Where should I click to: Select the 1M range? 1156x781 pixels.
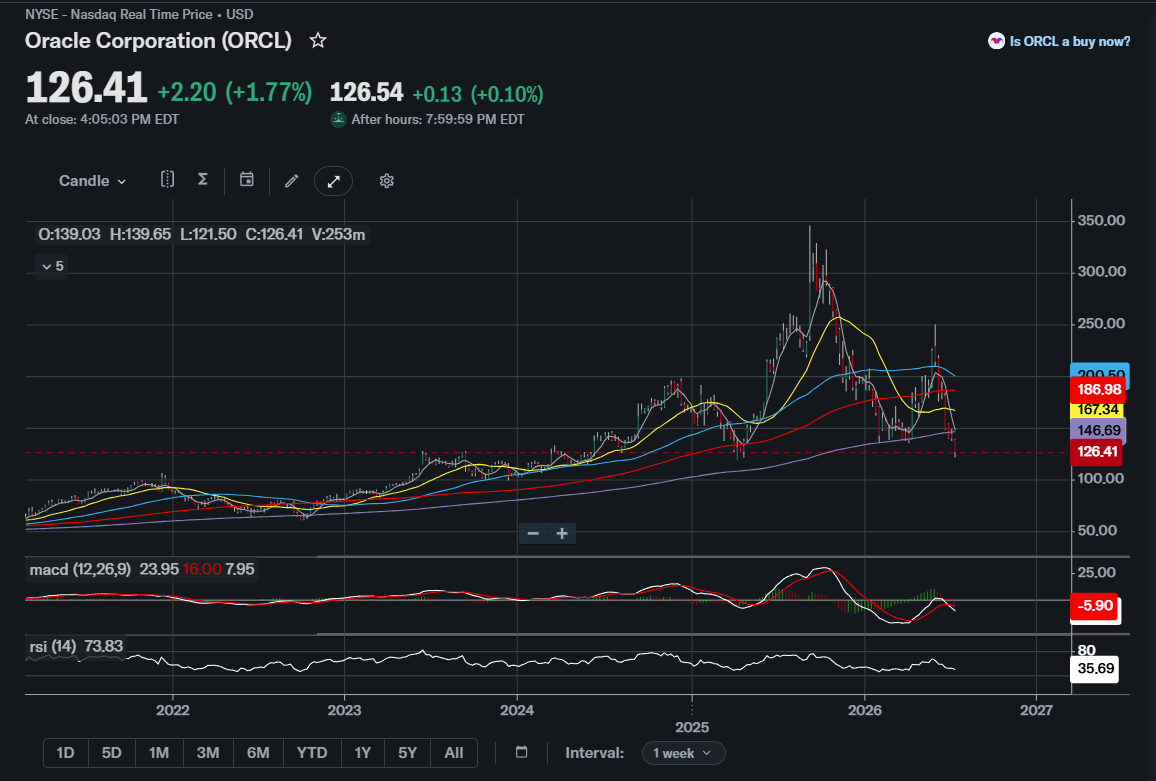159,753
